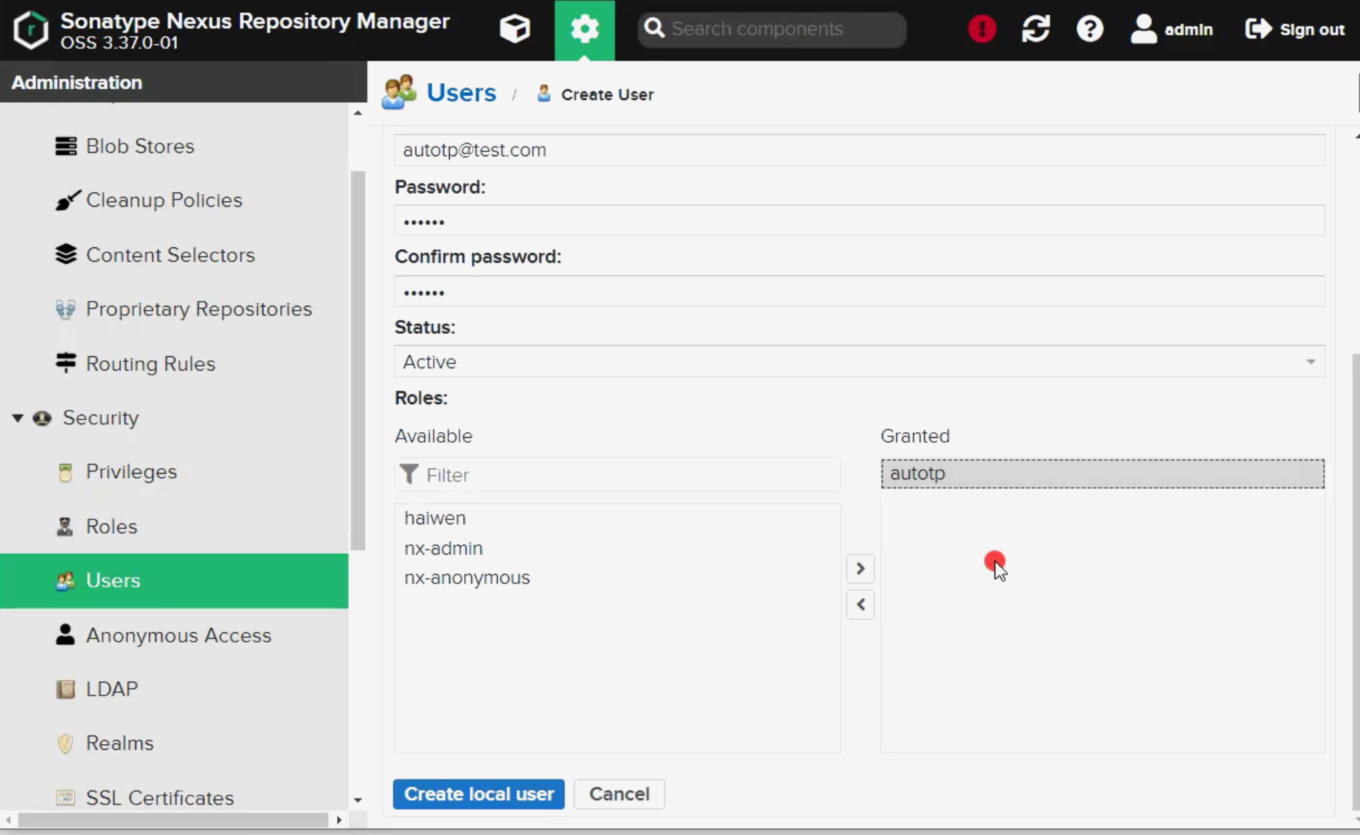Focus the Search components field
Screen dimensions: 1360x835
point(772,29)
